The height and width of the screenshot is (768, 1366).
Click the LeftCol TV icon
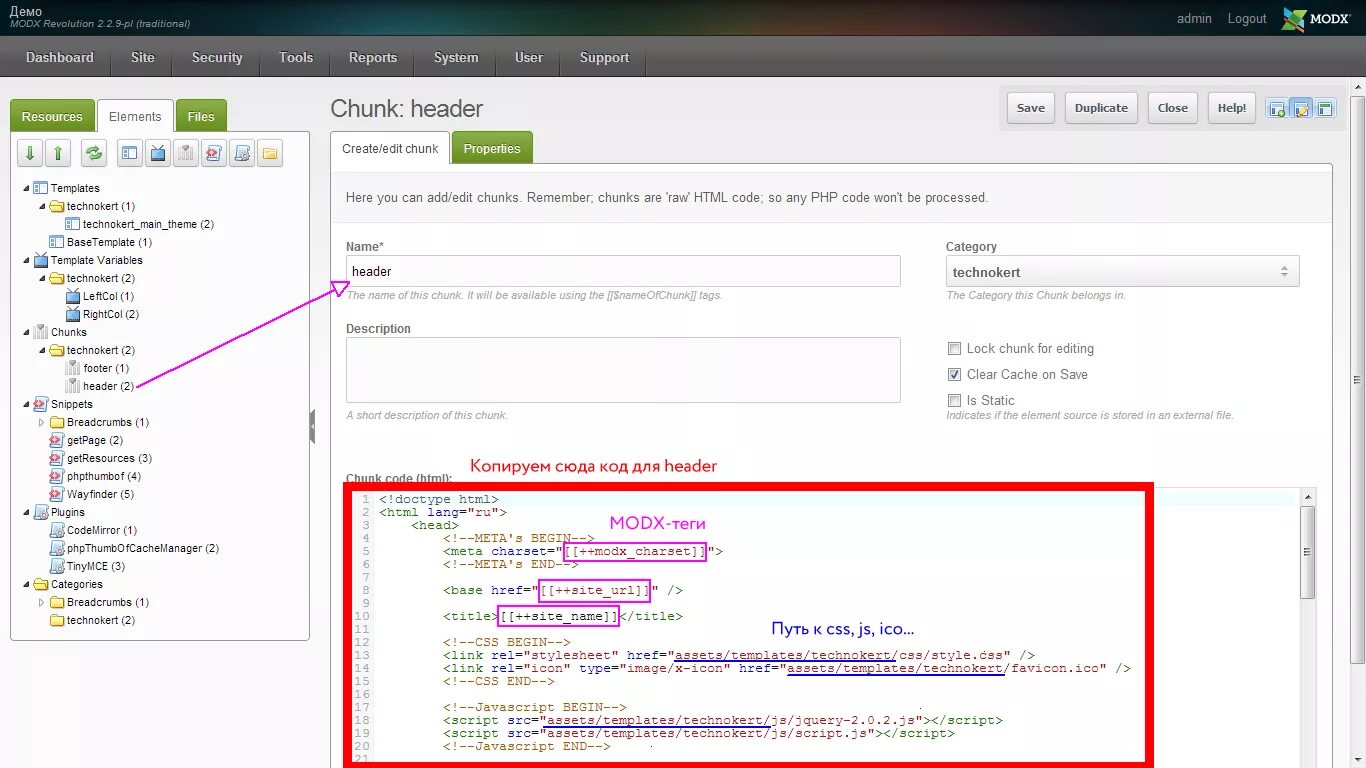72,296
